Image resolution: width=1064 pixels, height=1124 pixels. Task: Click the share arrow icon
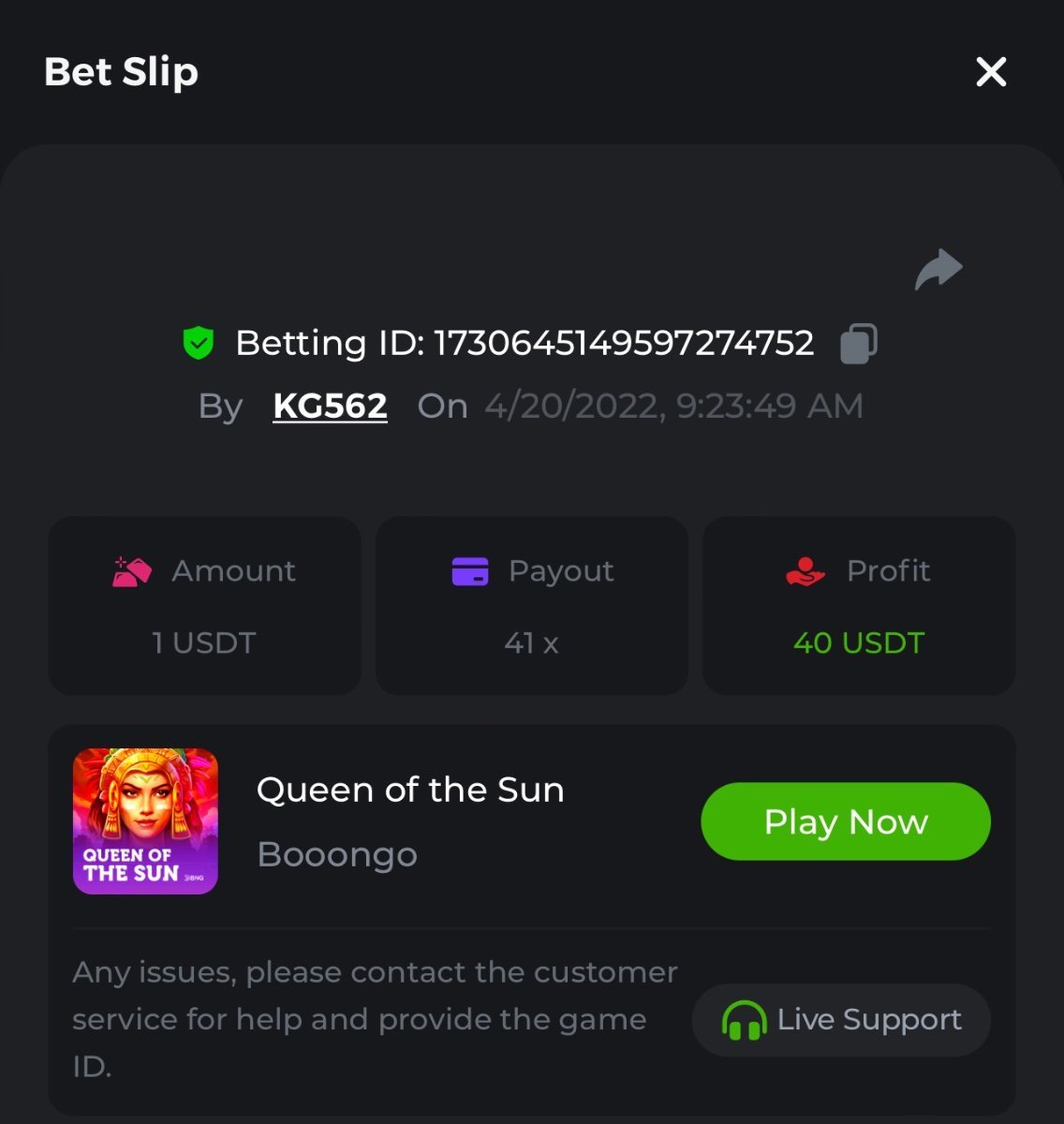(938, 270)
